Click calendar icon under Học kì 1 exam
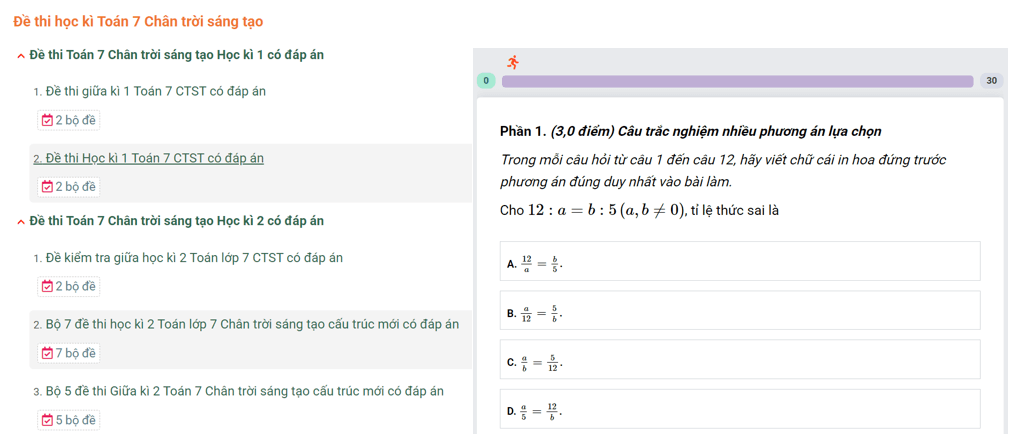1016x443 pixels. (x=47, y=187)
